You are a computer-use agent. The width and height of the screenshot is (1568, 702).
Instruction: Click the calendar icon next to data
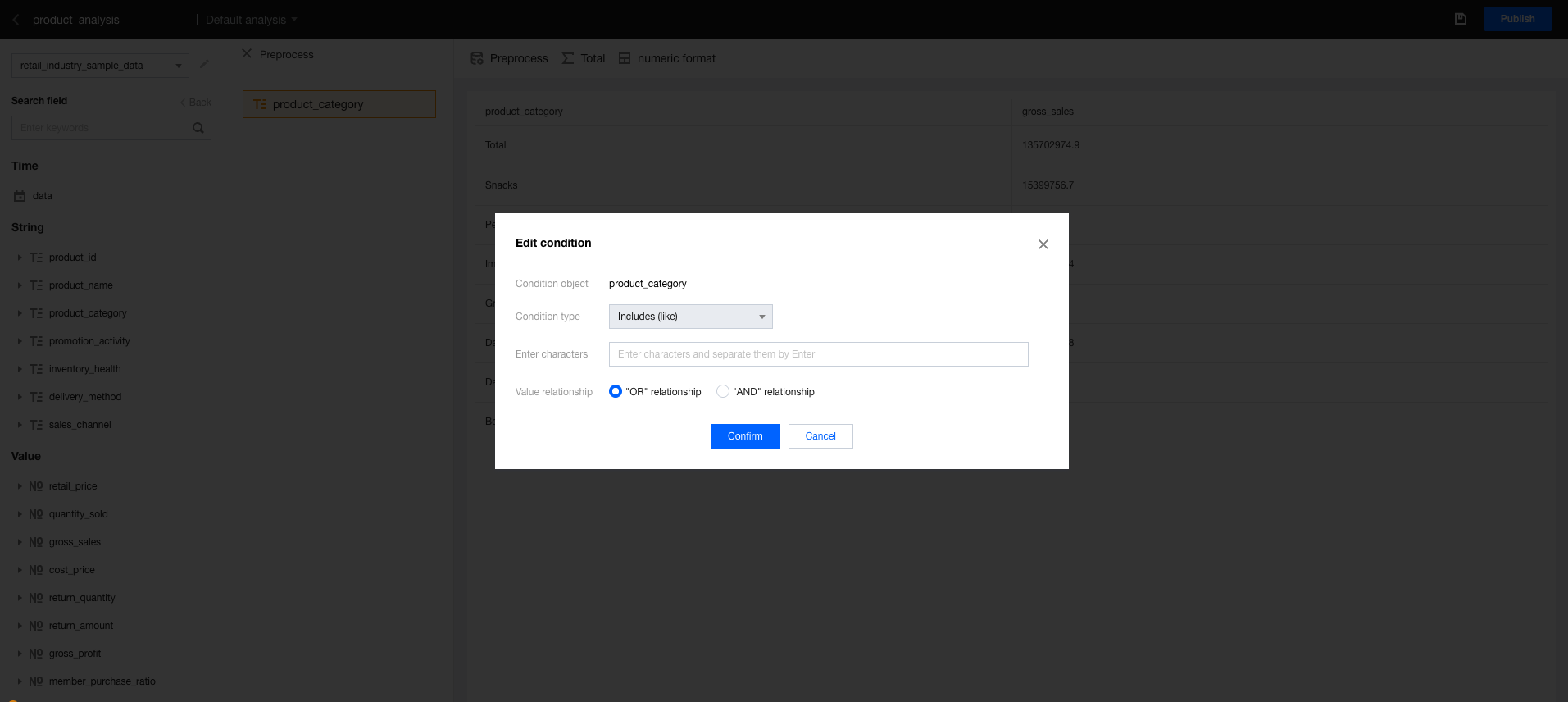20,196
